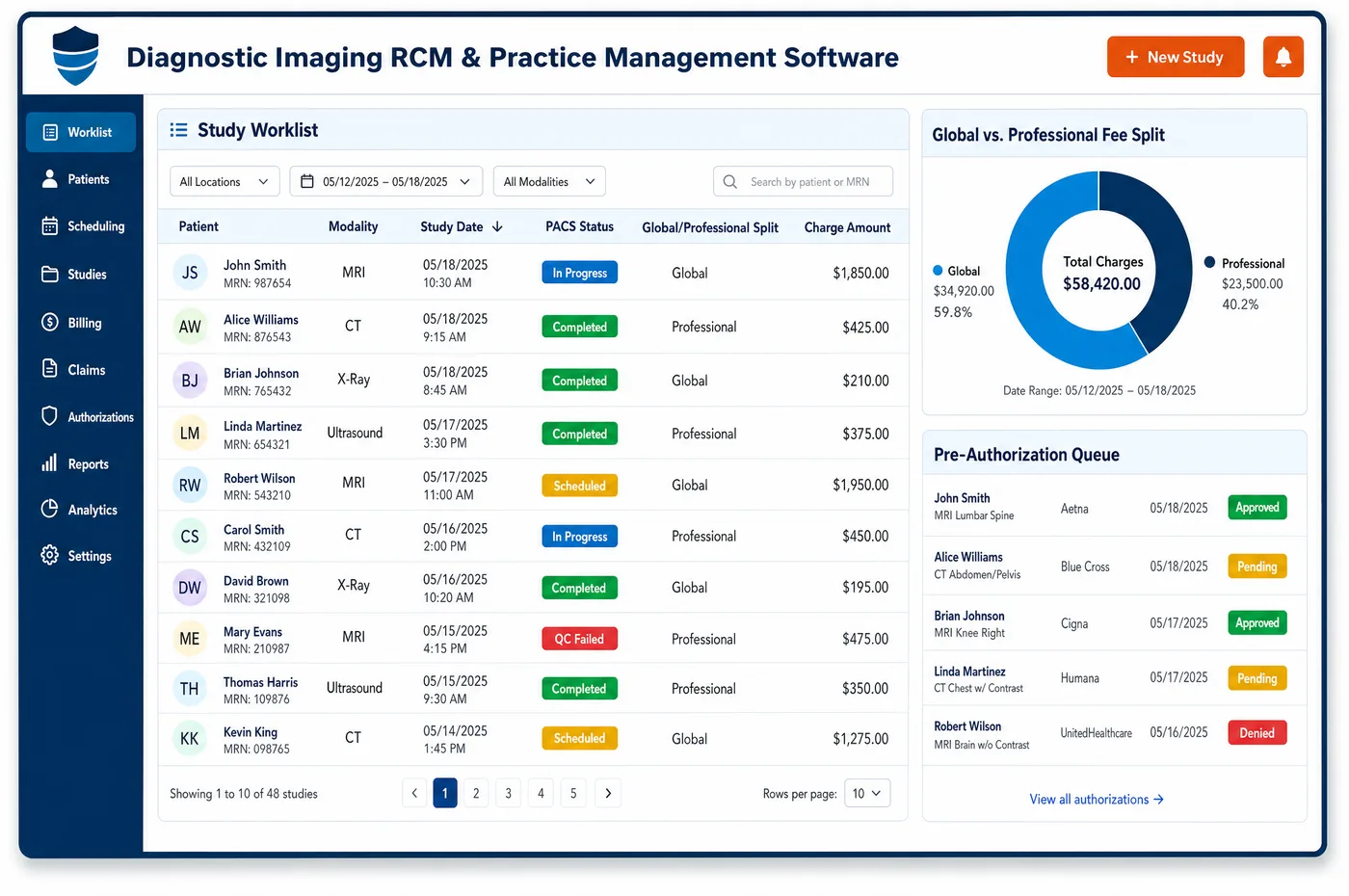The image size is (1349, 896).
Task: Open the Patients sidebar icon
Action: (x=50, y=179)
